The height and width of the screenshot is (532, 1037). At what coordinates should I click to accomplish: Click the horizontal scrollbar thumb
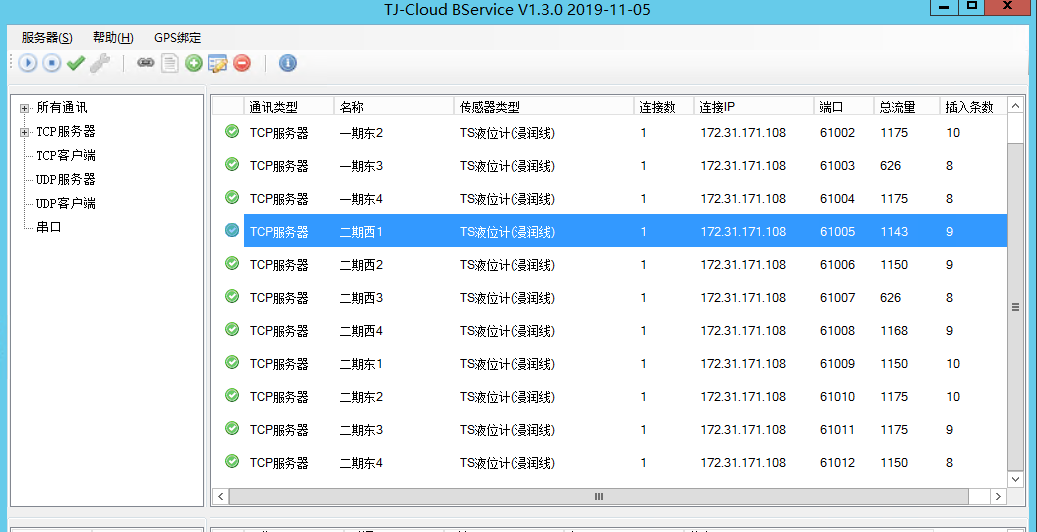tap(598, 496)
